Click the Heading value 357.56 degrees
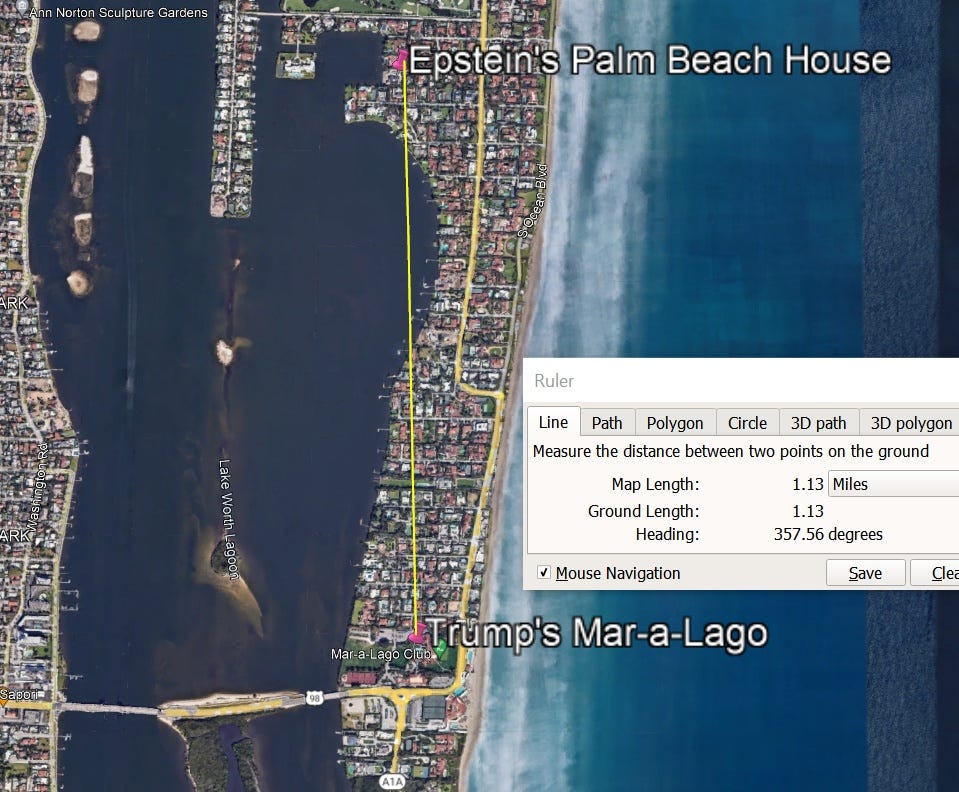This screenshot has height=792, width=959. 828,534
